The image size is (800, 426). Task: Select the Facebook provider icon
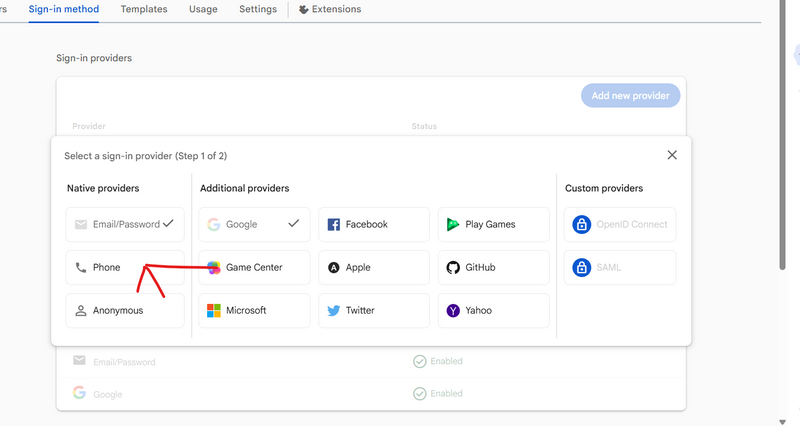(334, 225)
